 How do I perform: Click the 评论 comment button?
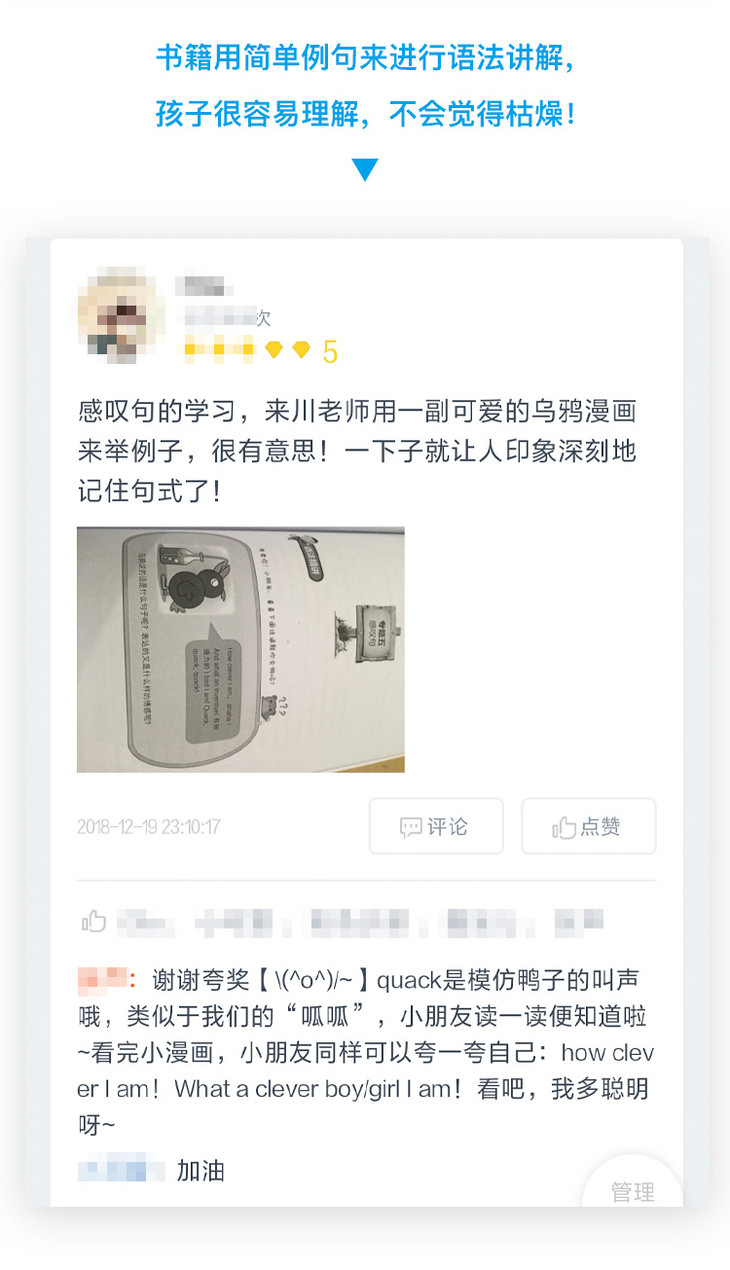tap(434, 826)
